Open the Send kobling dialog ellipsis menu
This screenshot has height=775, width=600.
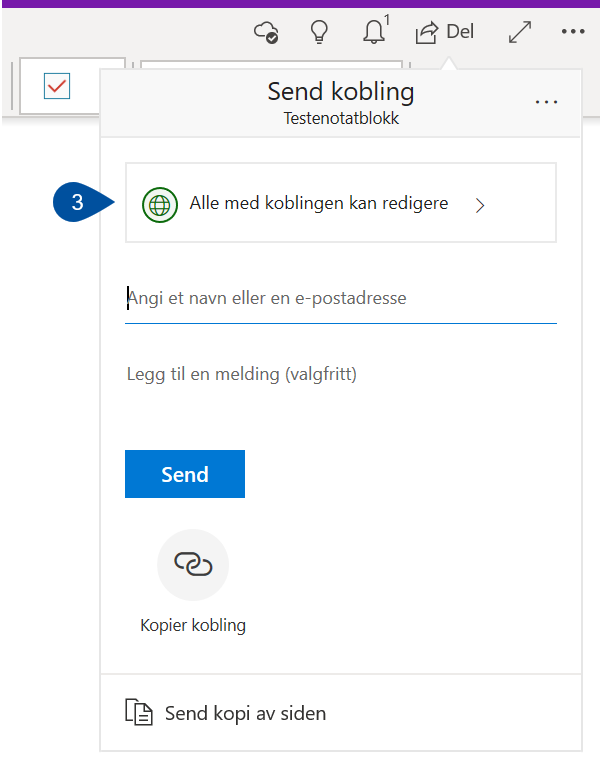[x=546, y=102]
